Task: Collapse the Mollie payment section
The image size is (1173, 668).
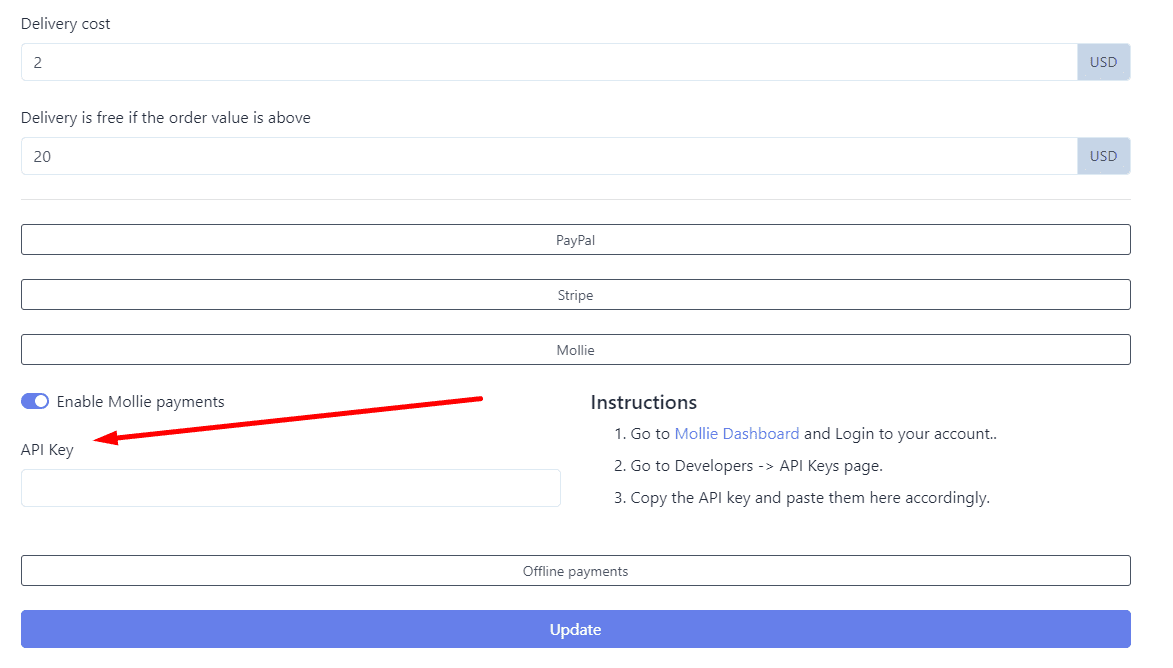Action: pyautogui.click(x=575, y=350)
